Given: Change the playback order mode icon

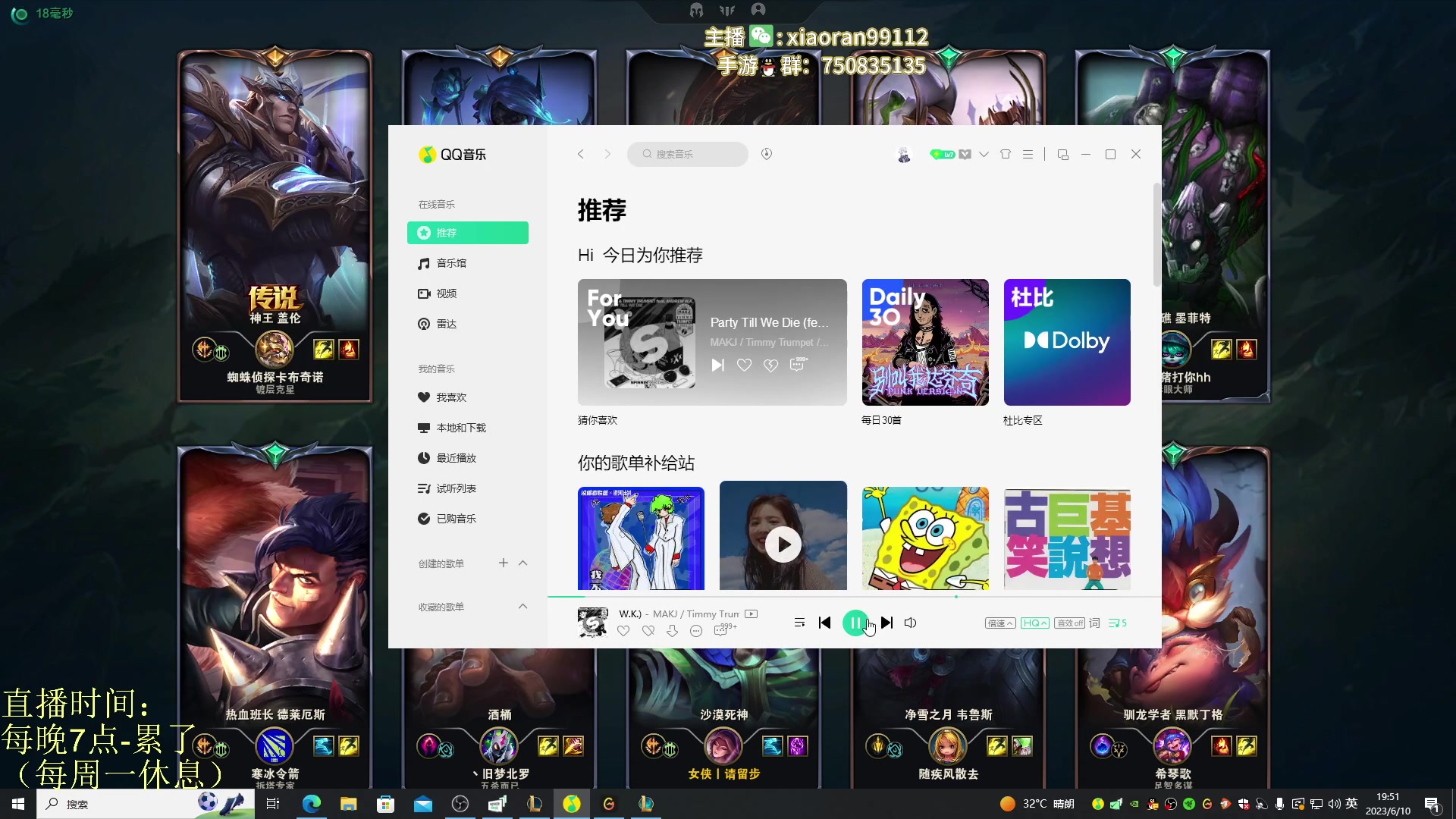Looking at the screenshot, I should point(799,623).
